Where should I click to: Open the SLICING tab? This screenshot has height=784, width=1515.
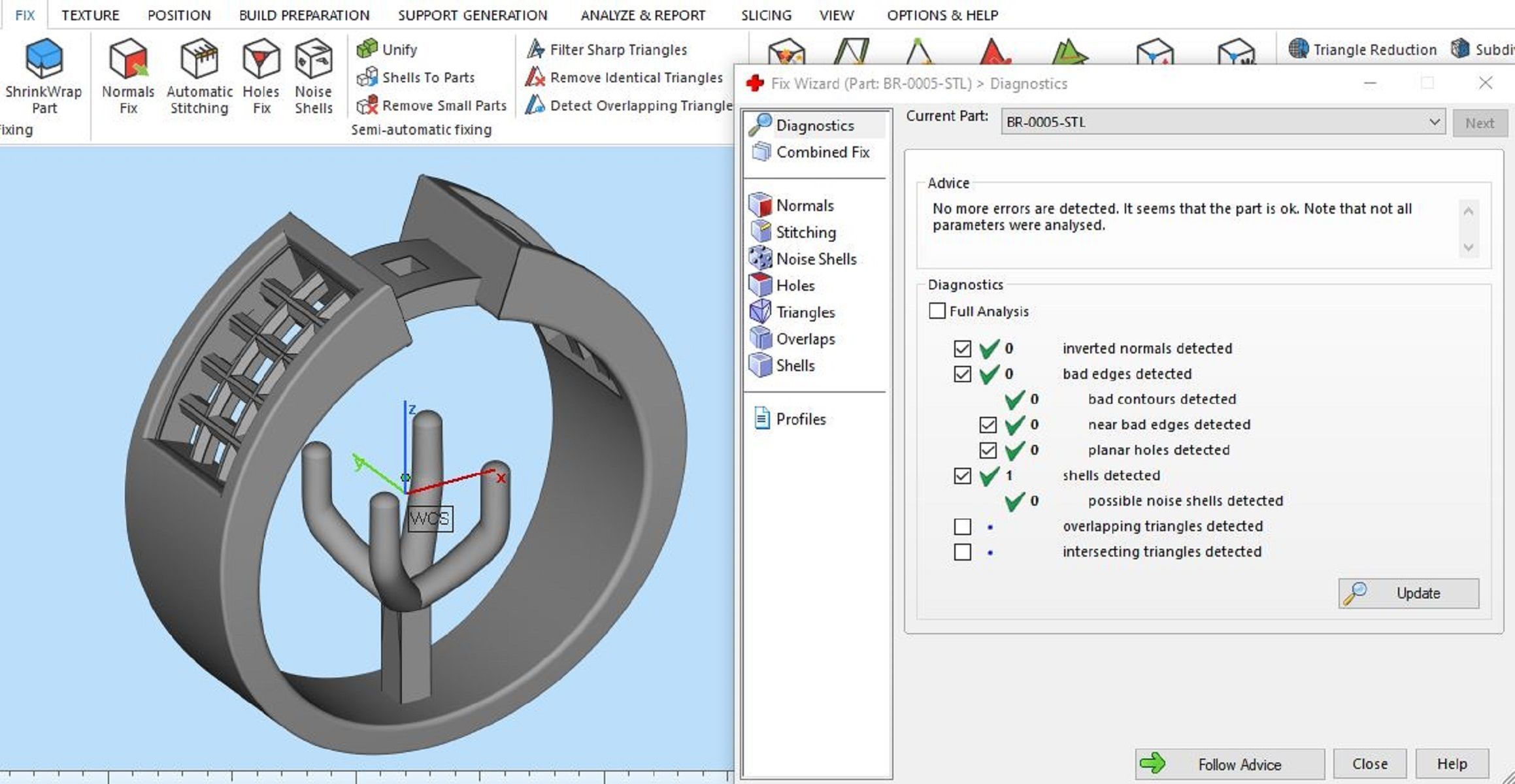pyautogui.click(x=766, y=15)
